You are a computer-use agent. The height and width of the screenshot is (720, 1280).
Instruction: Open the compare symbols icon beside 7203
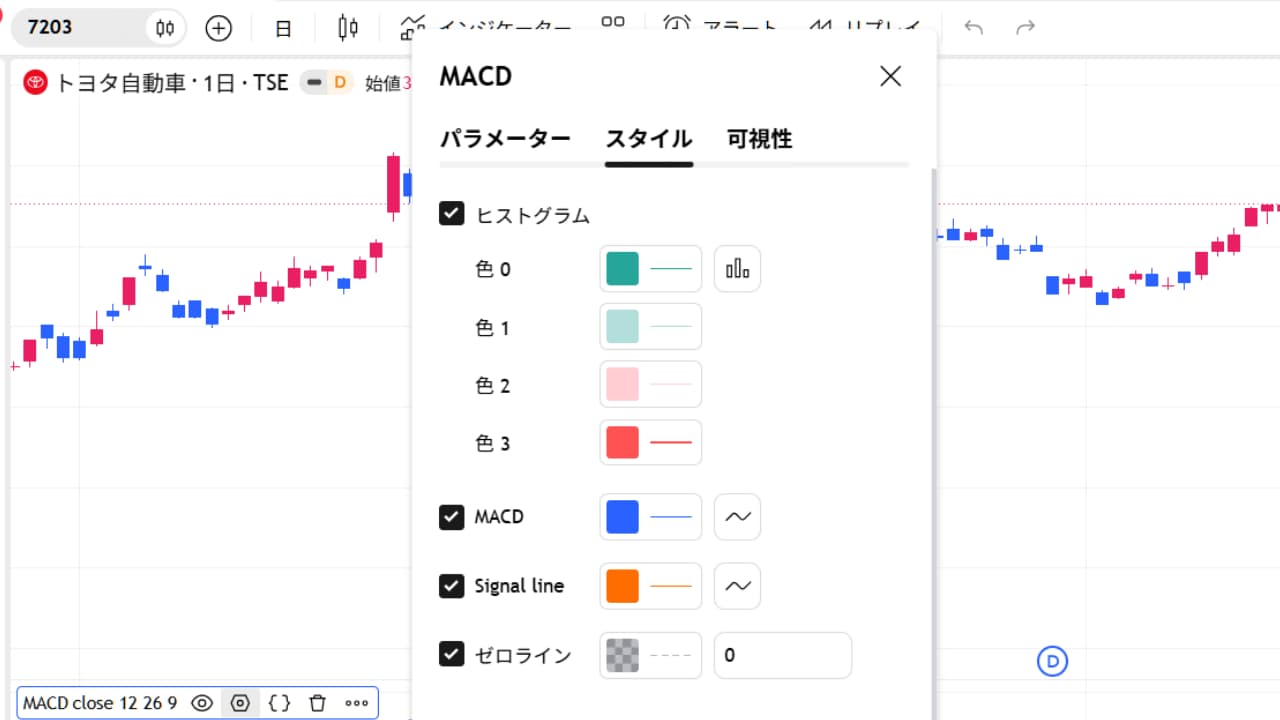(x=165, y=28)
